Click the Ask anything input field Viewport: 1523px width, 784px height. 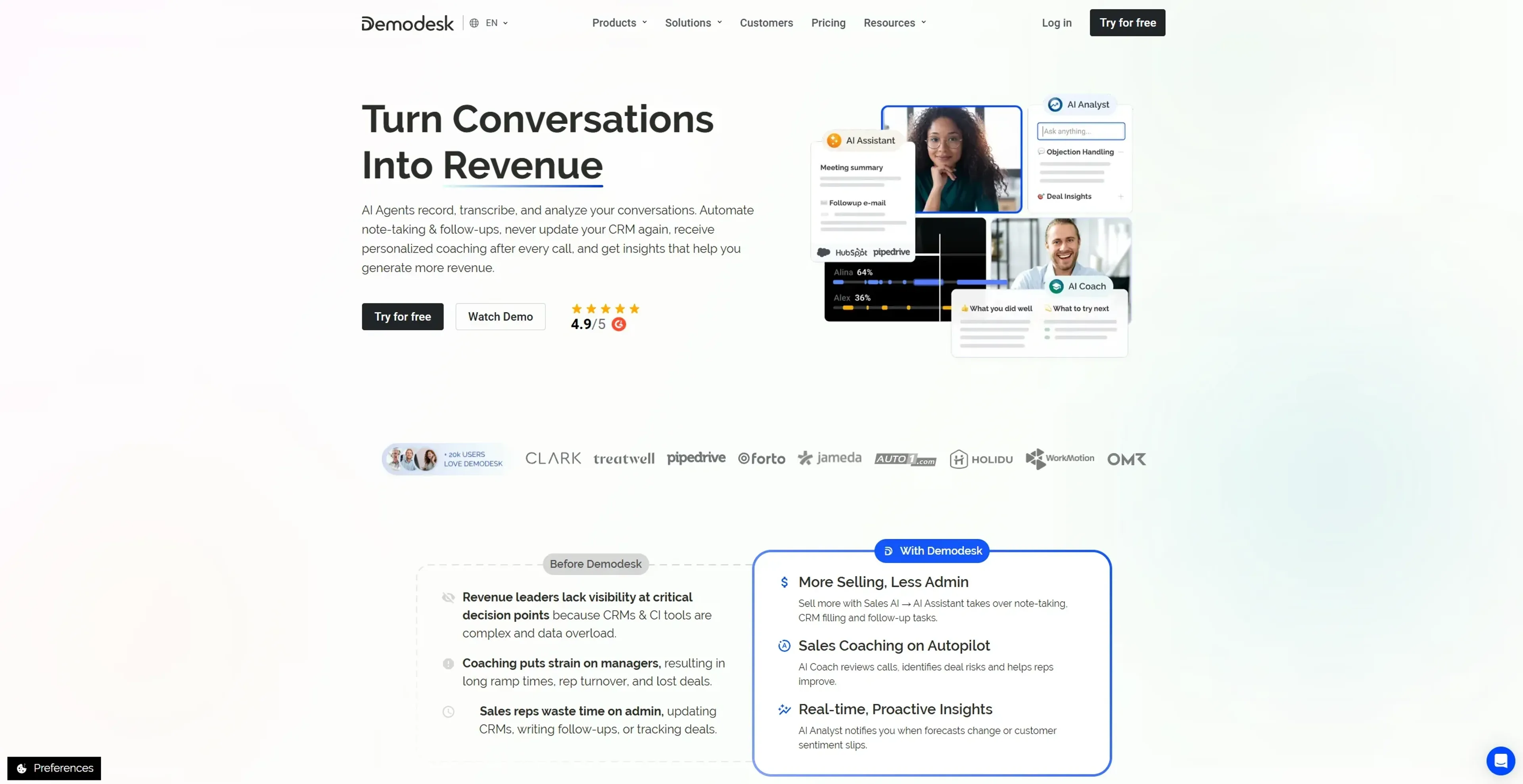tap(1081, 131)
